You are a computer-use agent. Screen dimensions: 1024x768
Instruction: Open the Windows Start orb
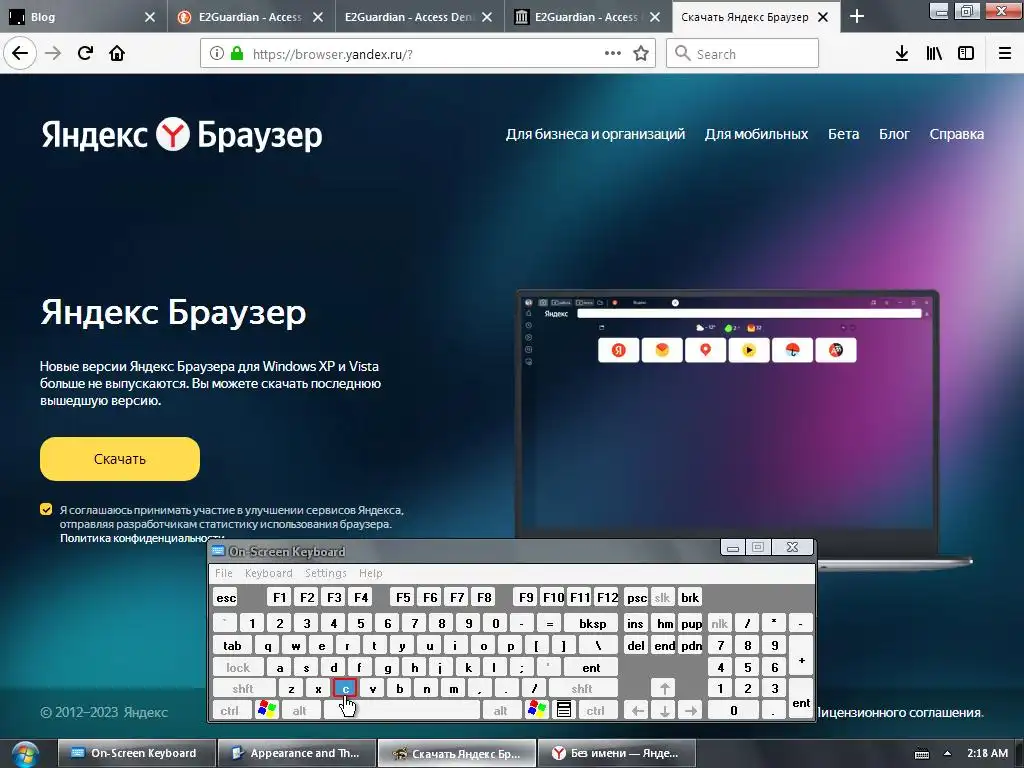(25, 754)
